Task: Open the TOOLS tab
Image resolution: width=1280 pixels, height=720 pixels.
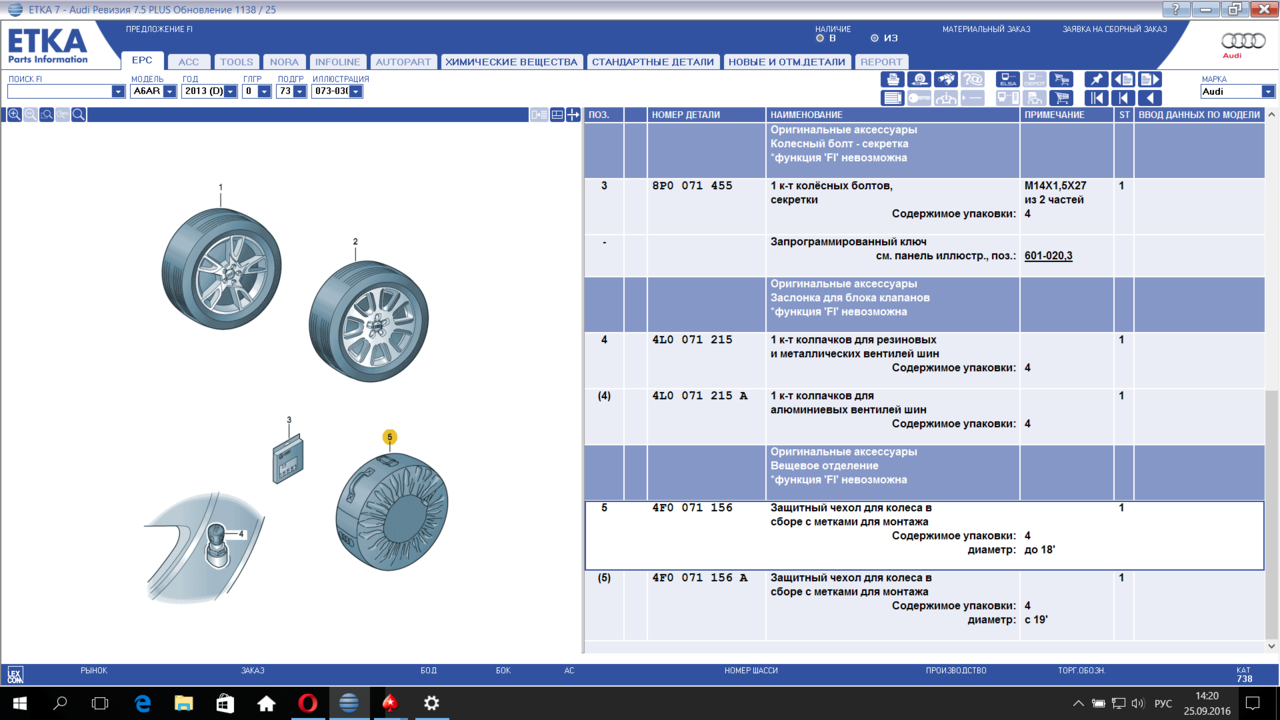Action: click(x=237, y=62)
